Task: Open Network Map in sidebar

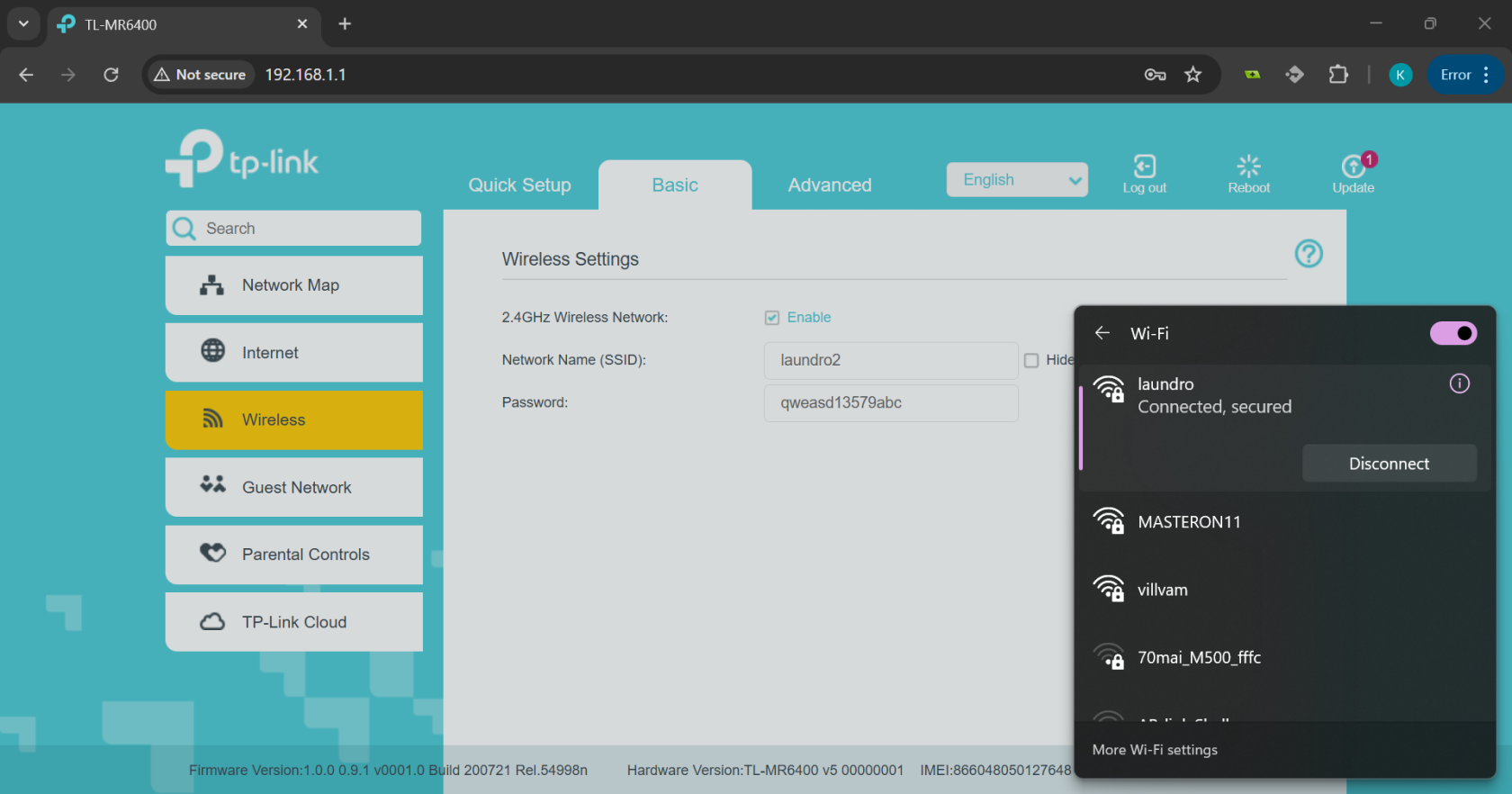Action: pos(294,285)
